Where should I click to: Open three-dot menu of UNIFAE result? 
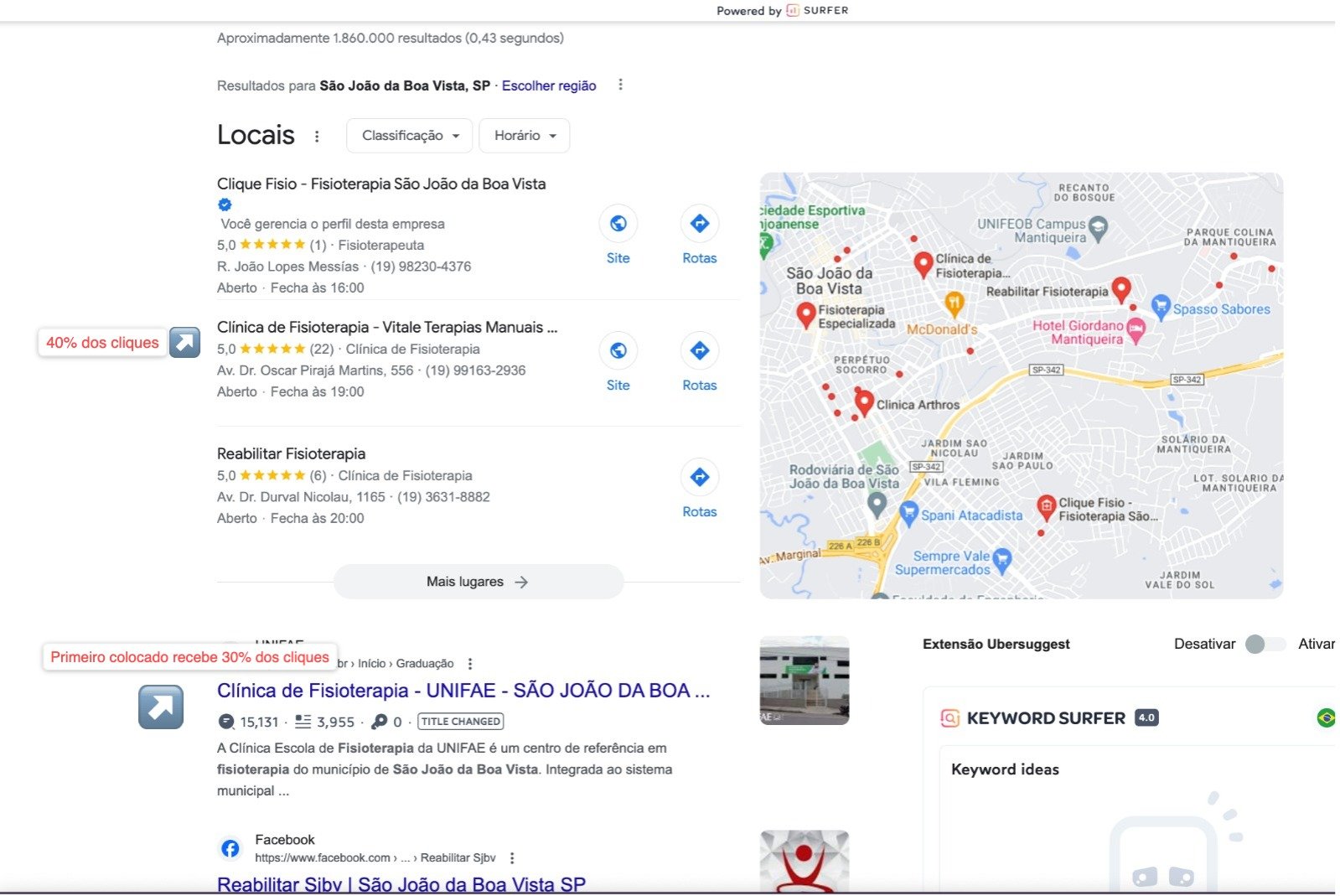click(x=470, y=664)
